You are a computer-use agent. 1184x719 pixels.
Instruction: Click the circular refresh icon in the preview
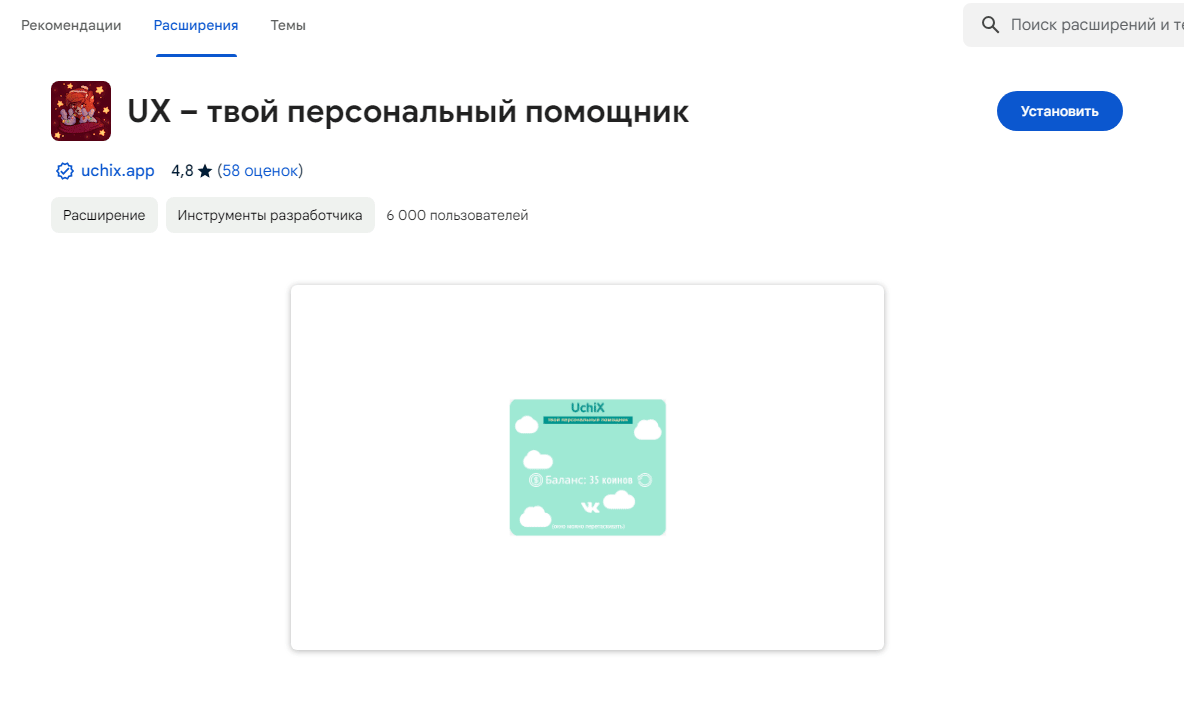tap(645, 480)
